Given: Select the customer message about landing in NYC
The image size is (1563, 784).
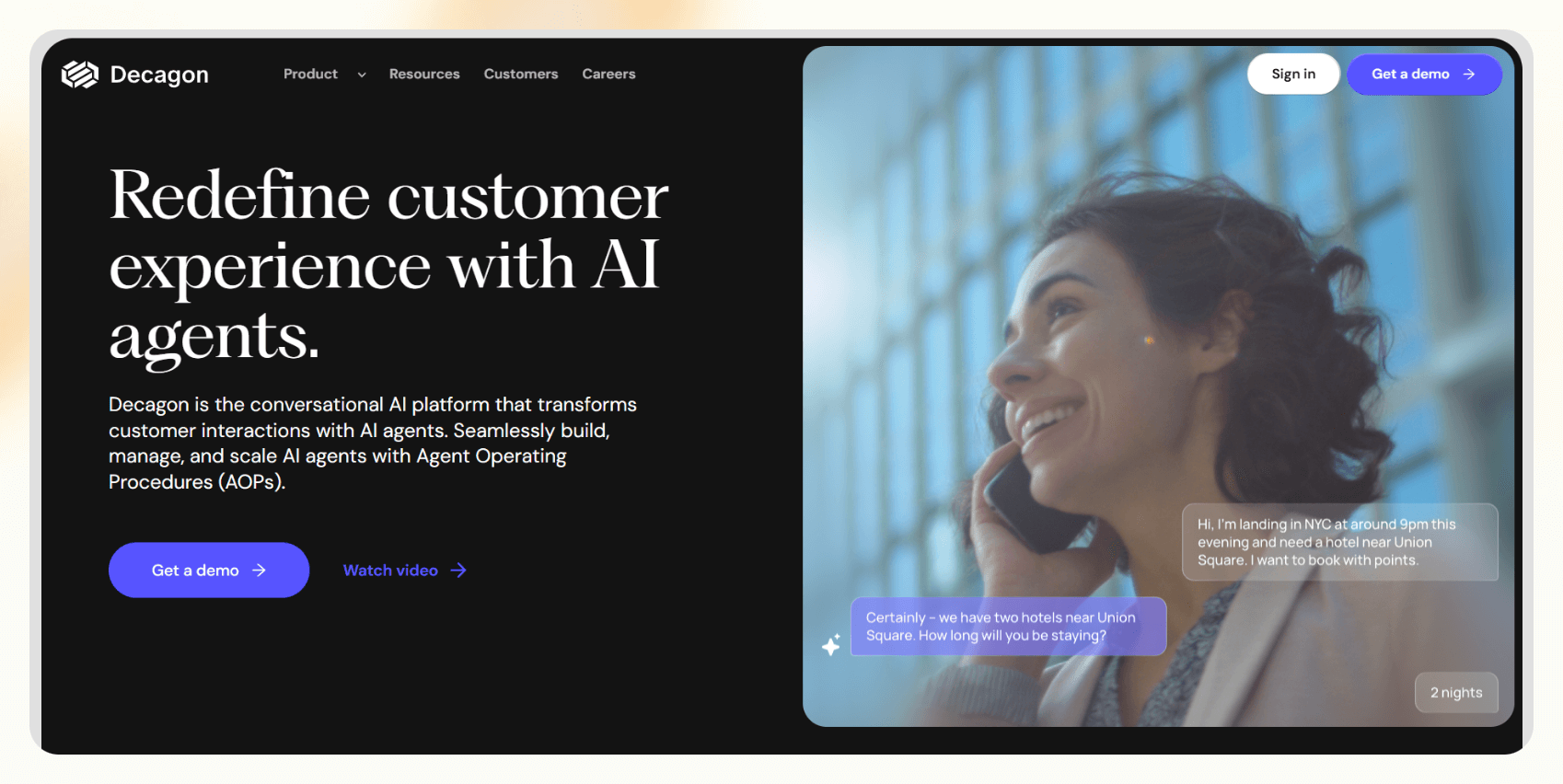Looking at the screenshot, I should click(x=1340, y=542).
